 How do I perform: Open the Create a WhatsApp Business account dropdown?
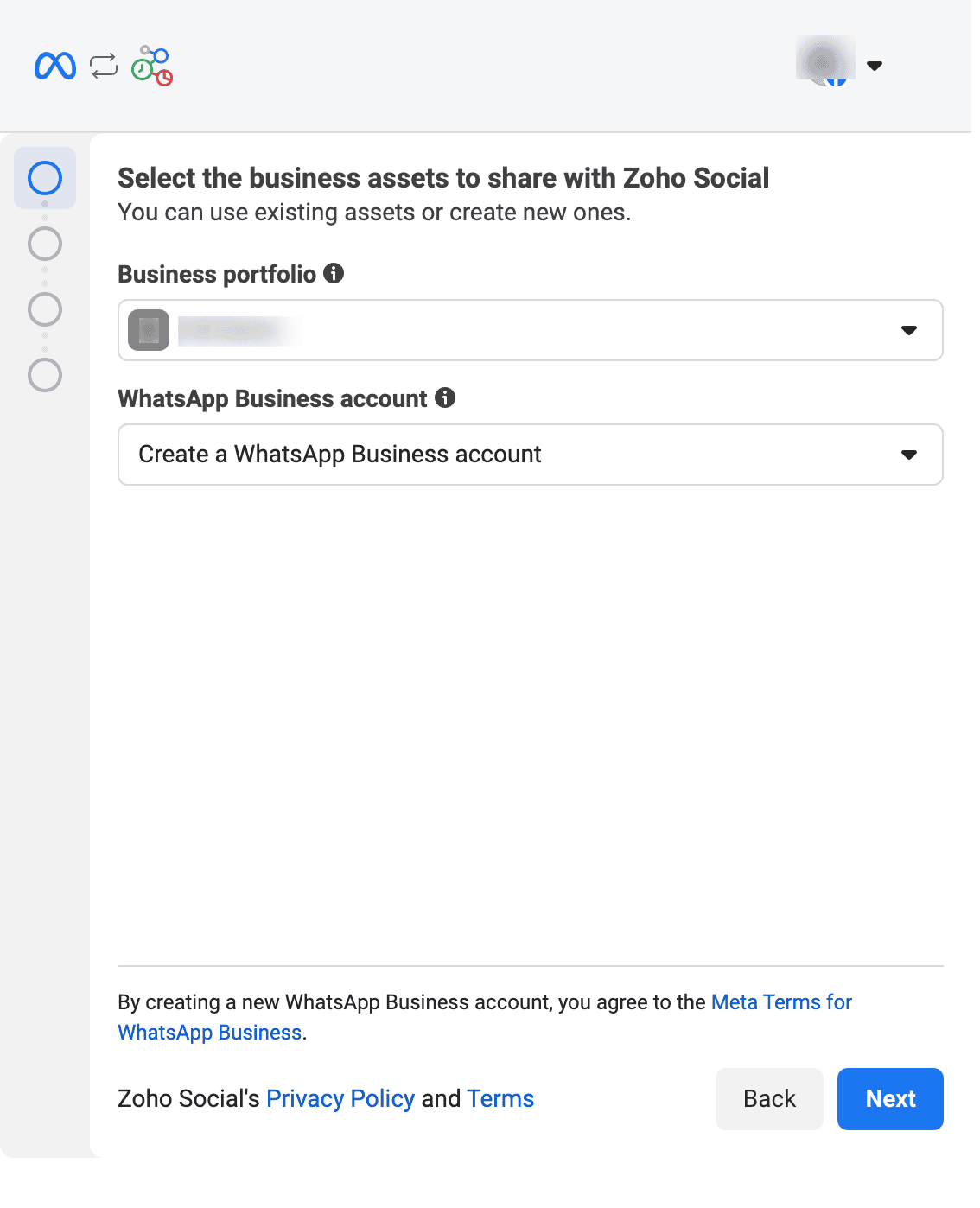tap(908, 455)
